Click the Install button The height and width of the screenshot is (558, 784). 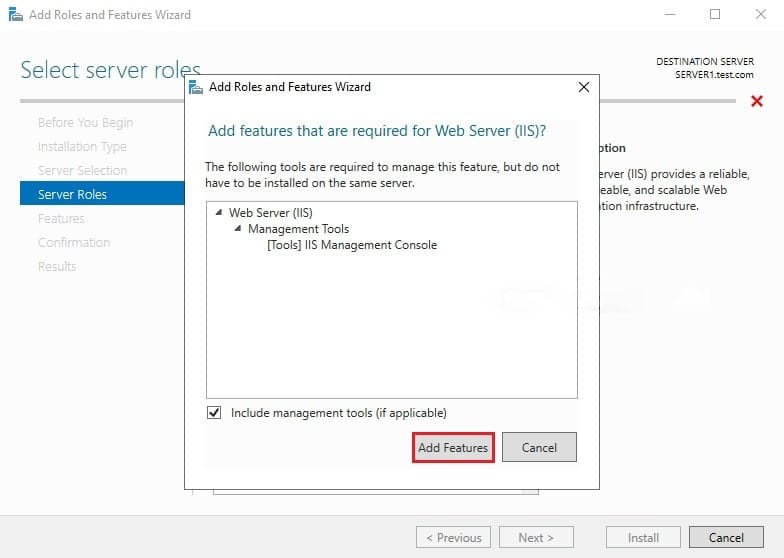pyautogui.click(x=643, y=538)
